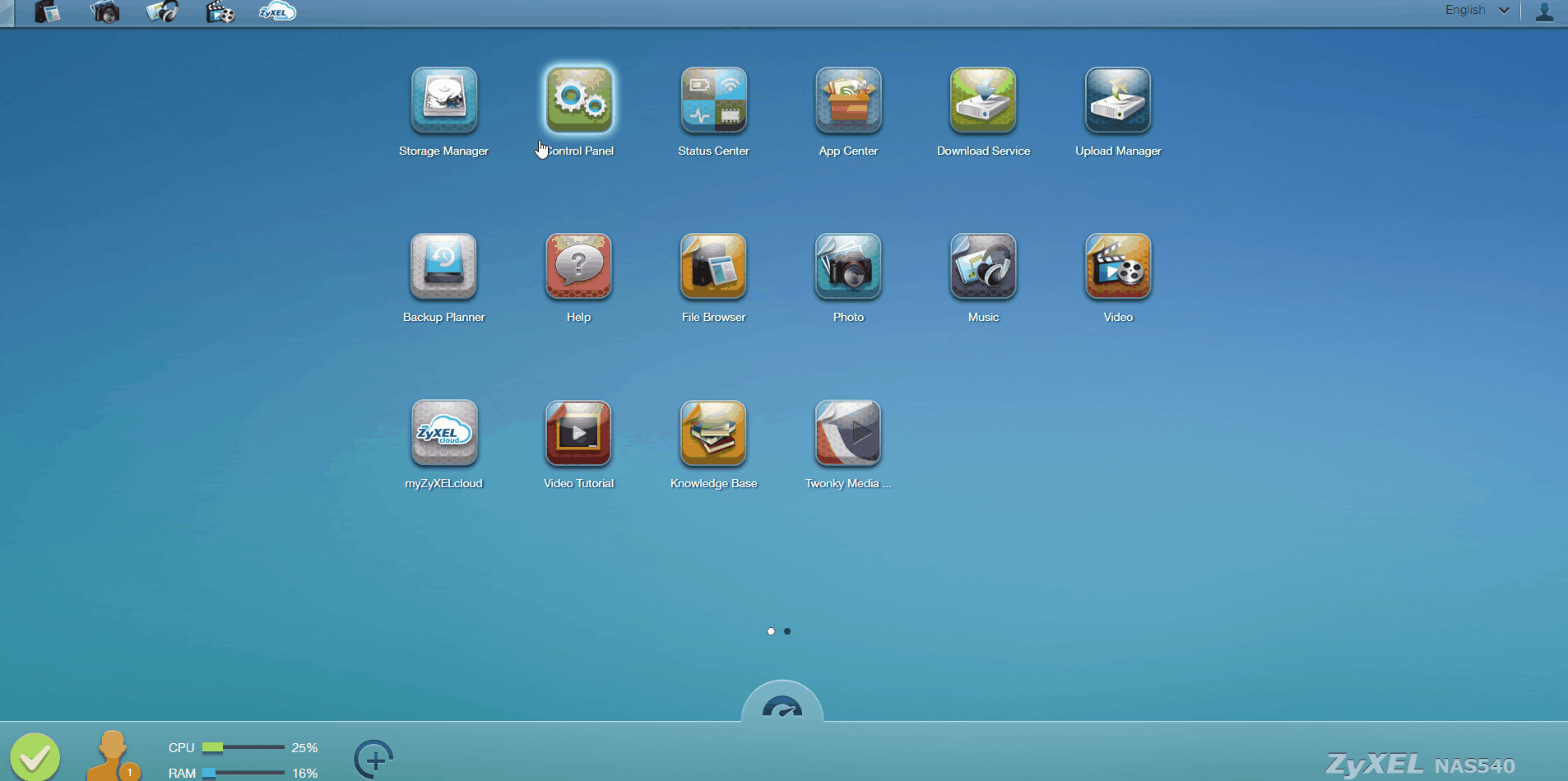The image size is (1568, 781).
Task: Click the RAM usage bar
Action: tap(244, 773)
